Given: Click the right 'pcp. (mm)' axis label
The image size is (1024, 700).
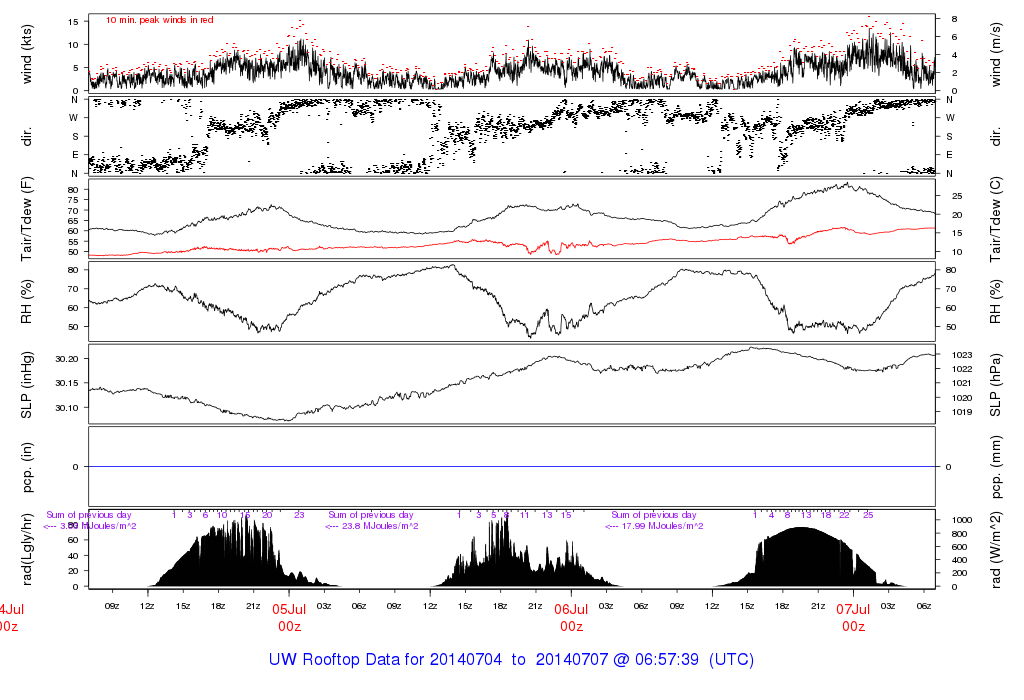Looking at the screenshot, I should [x=995, y=466].
